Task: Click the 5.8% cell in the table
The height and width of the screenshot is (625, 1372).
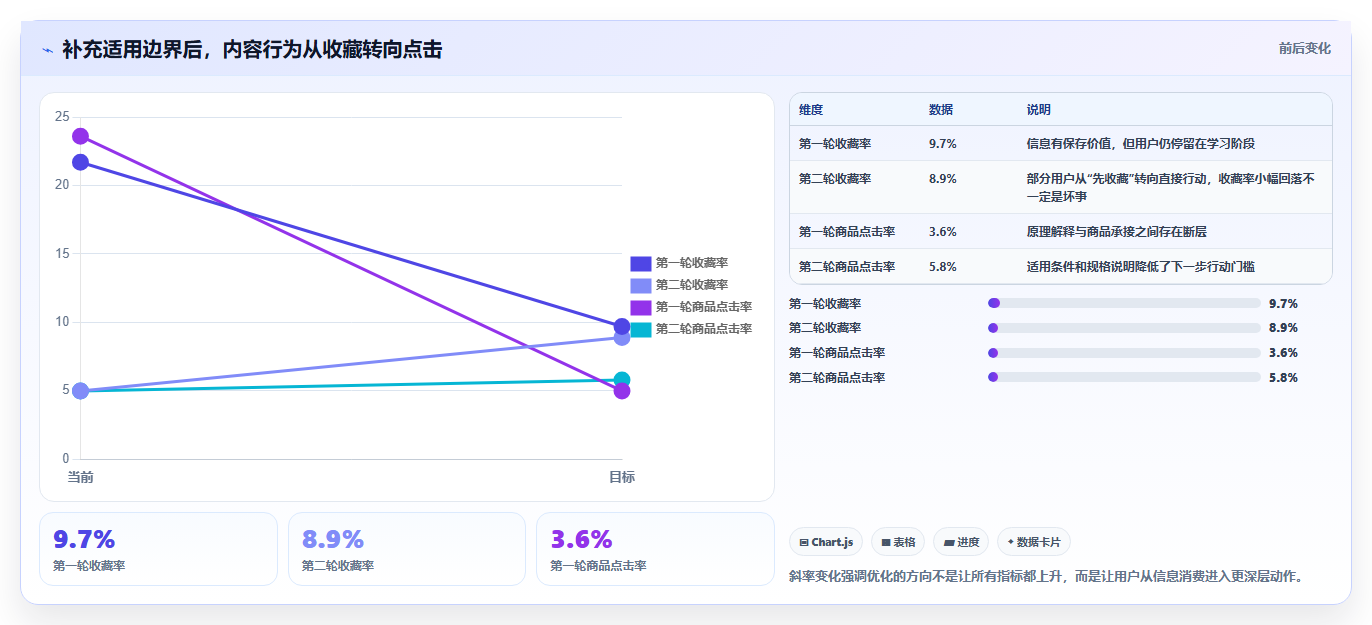Action: pos(943,267)
